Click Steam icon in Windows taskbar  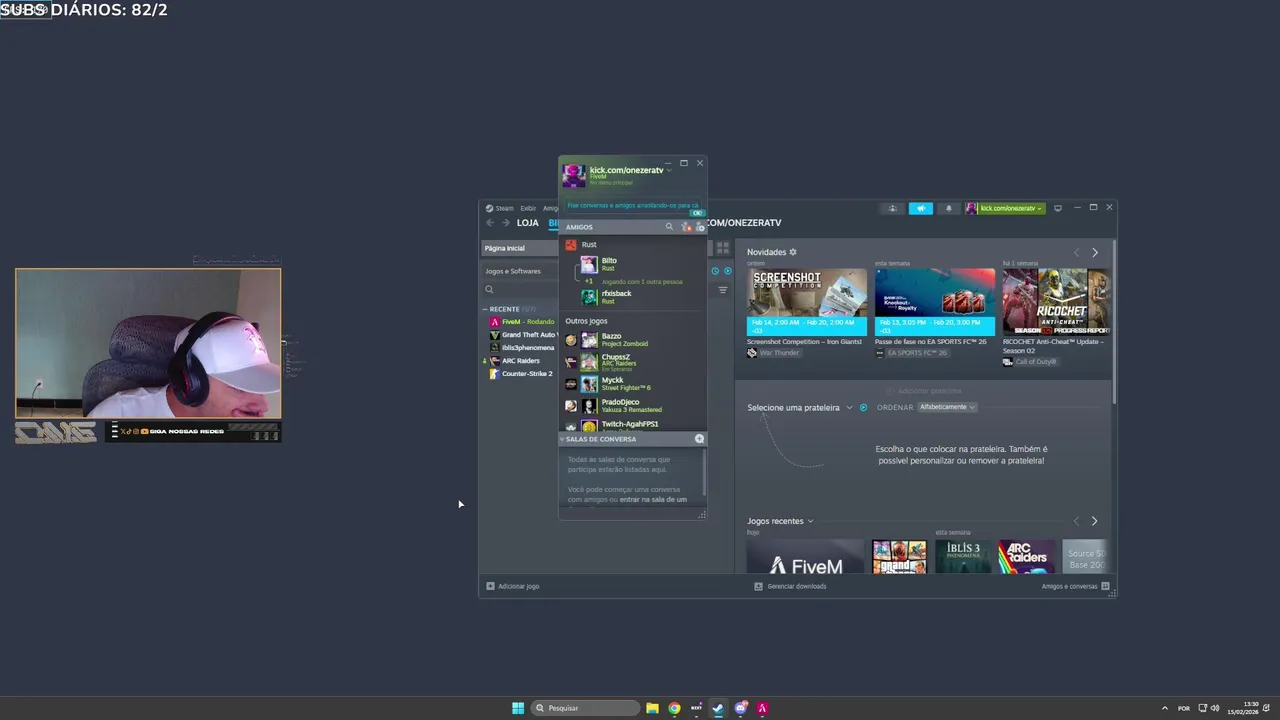(x=718, y=708)
